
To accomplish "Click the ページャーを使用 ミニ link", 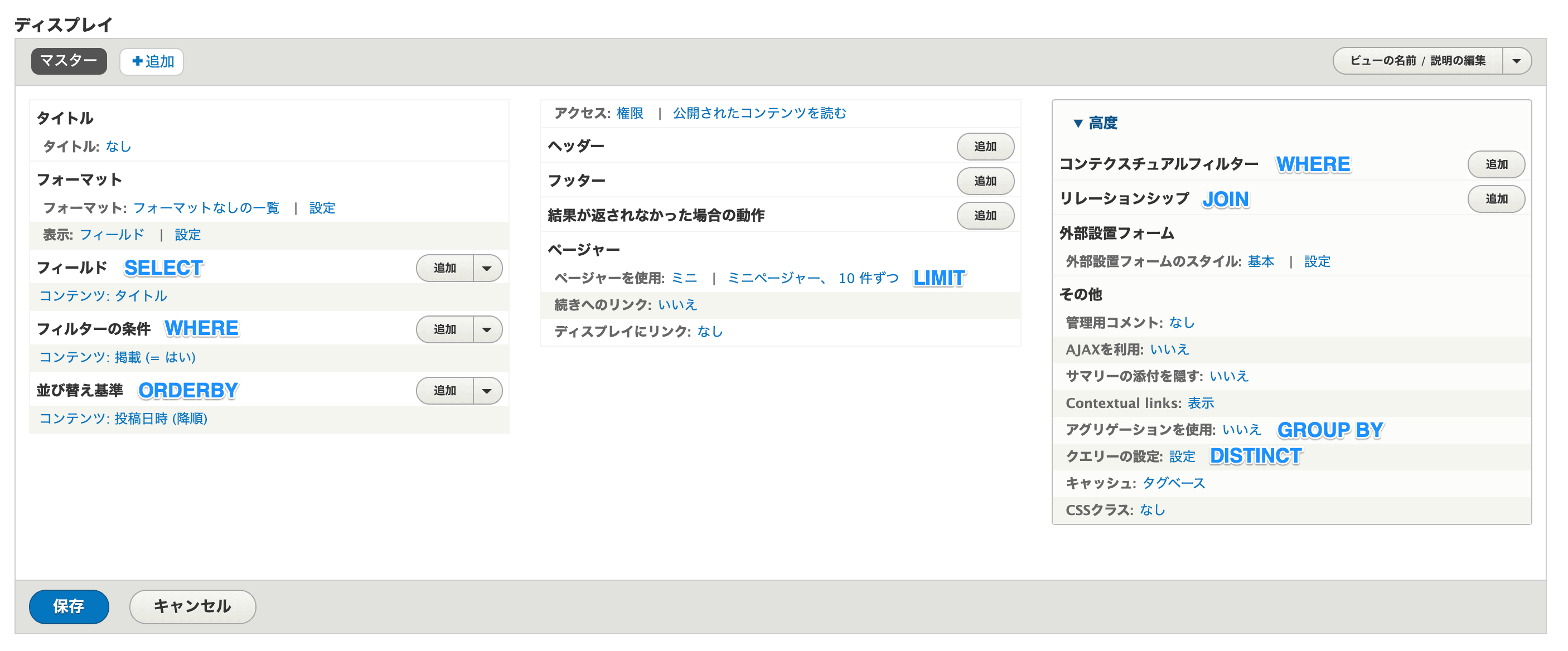I will (x=684, y=278).
